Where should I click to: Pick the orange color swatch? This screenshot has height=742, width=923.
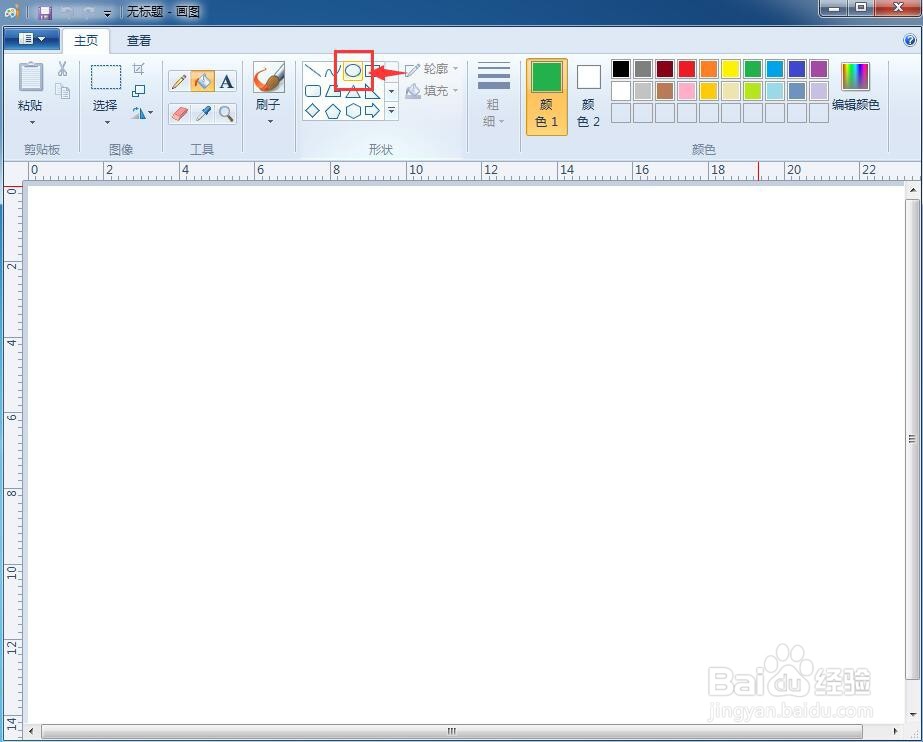709,69
